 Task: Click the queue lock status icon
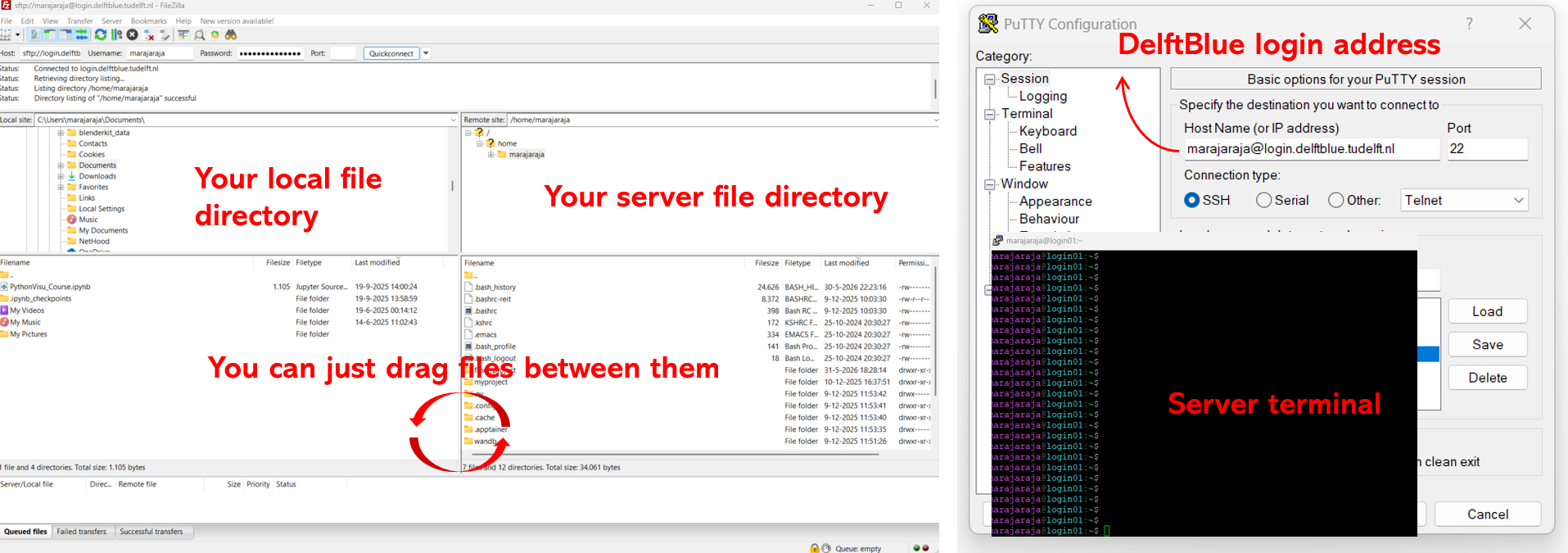[815, 548]
